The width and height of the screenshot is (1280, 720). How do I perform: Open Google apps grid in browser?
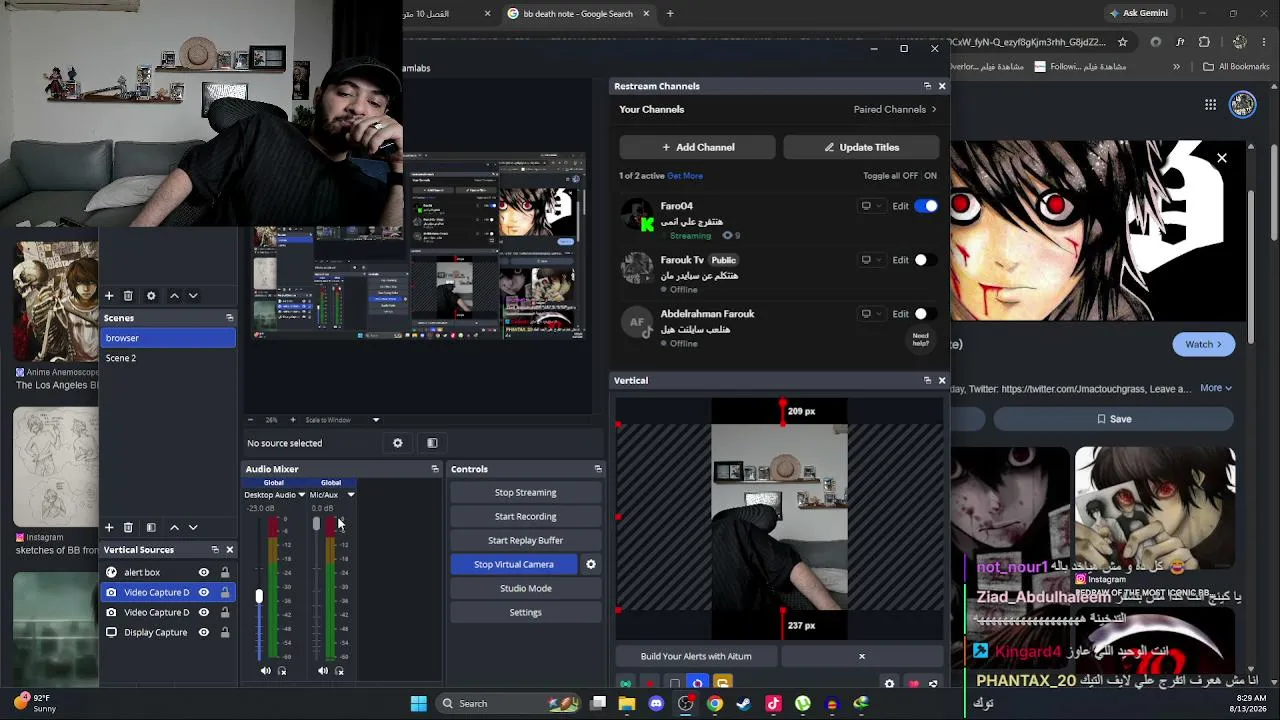coord(1211,104)
